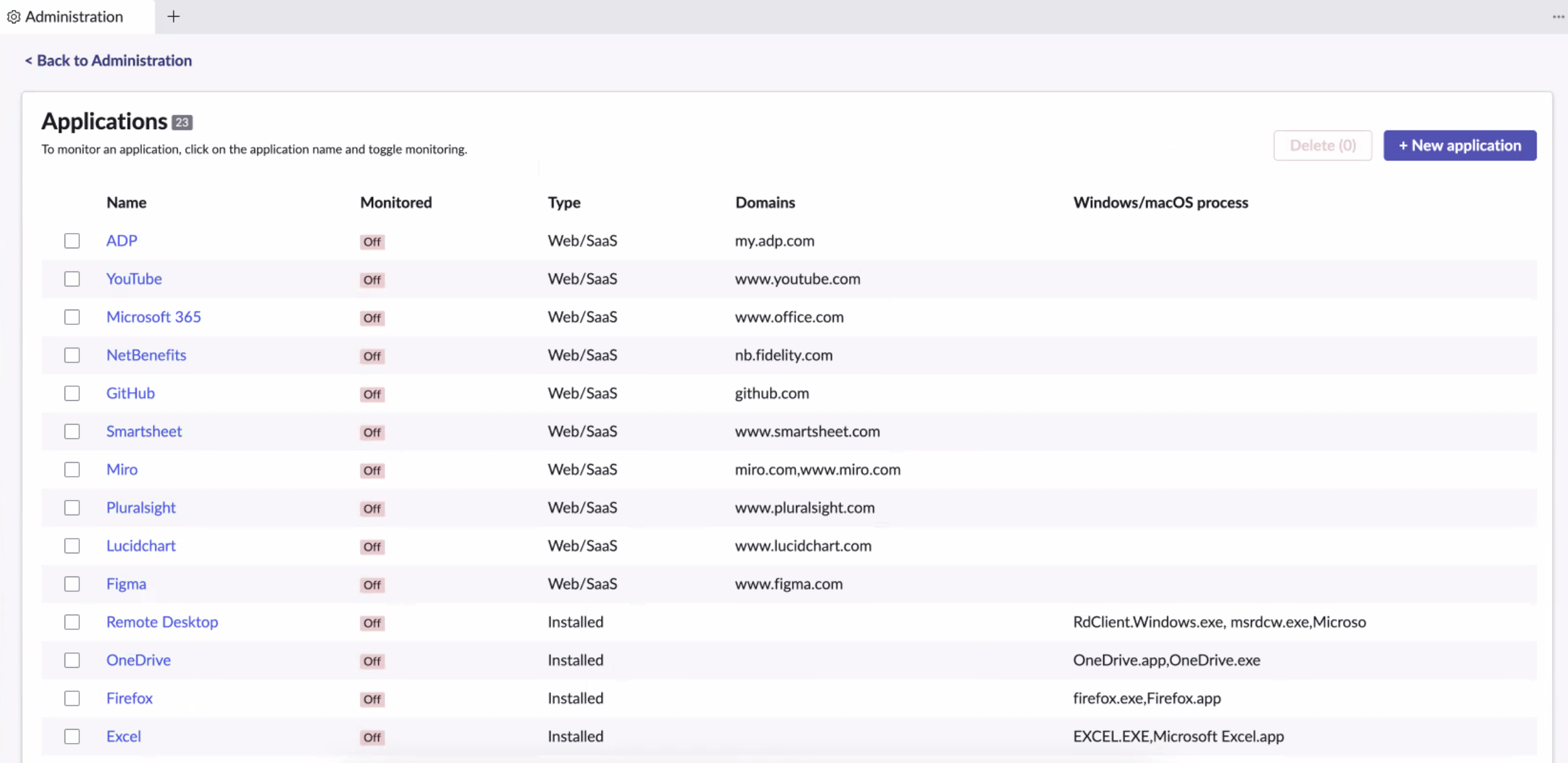Click the miro.com,www.miro.com domain cell
1568x763 pixels.
point(817,469)
